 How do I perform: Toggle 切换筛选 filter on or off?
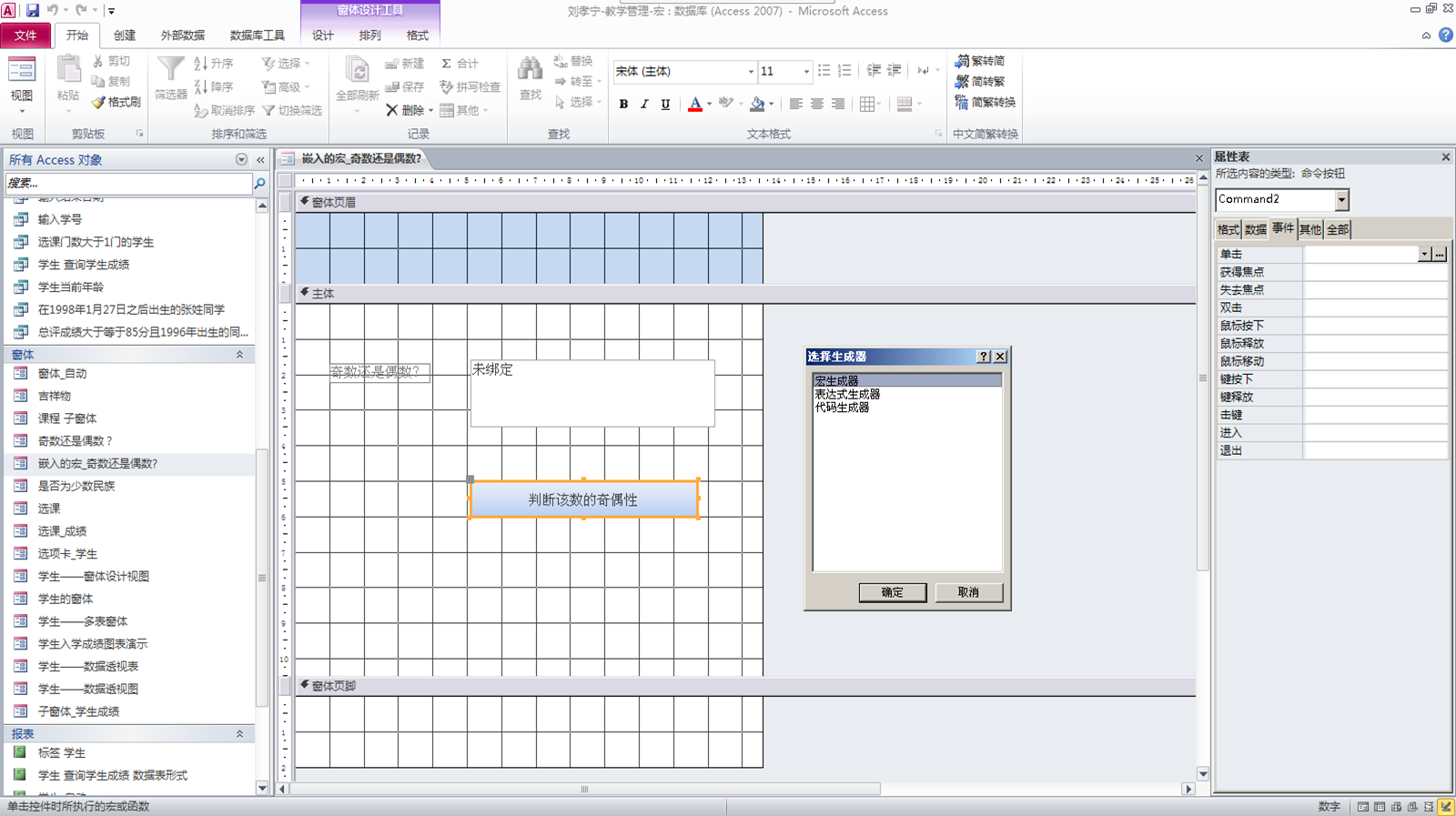(292, 110)
